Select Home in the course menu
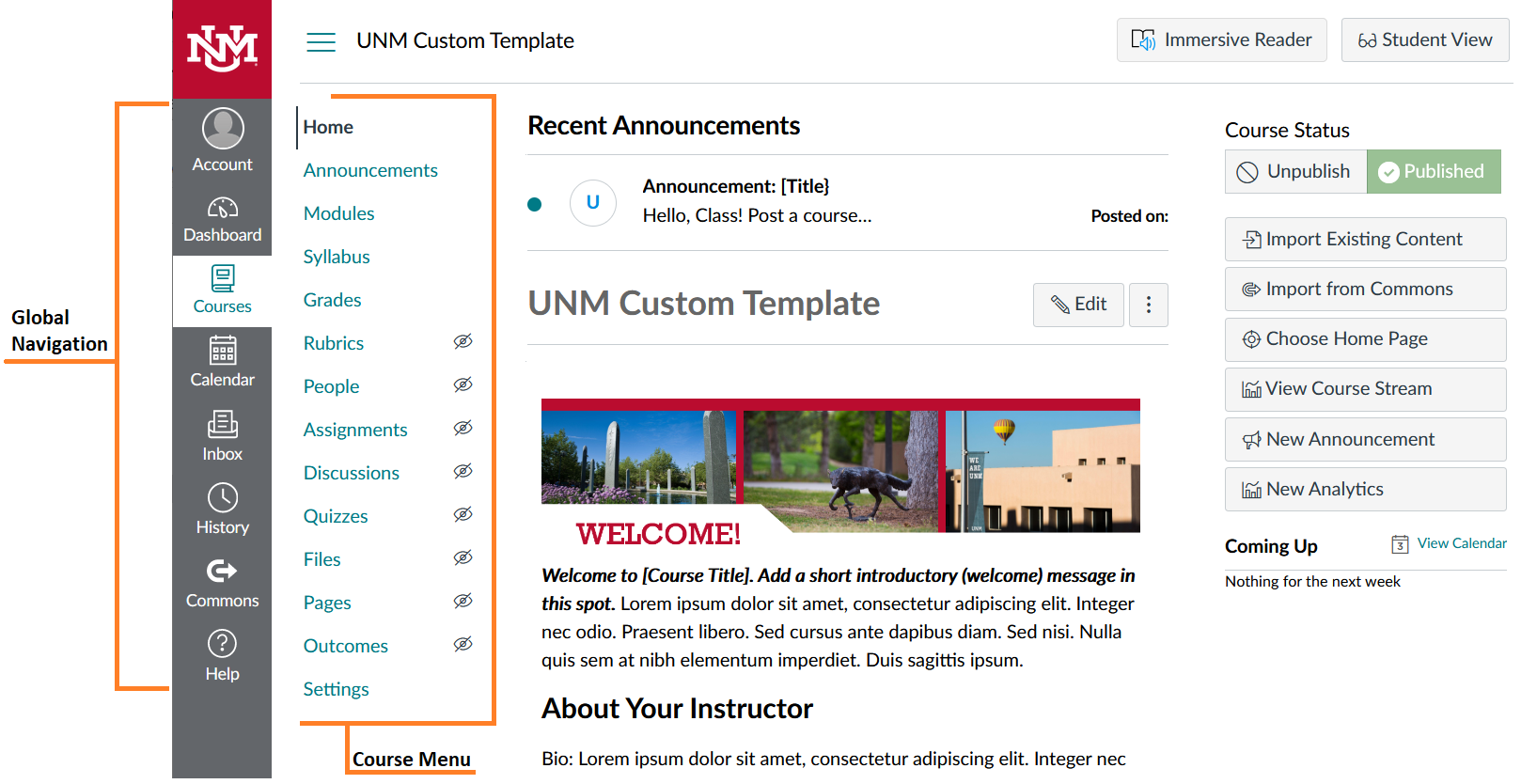Image resolution: width=1521 pixels, height=784 pixels. pyautogui.click(x=328, y=127)
